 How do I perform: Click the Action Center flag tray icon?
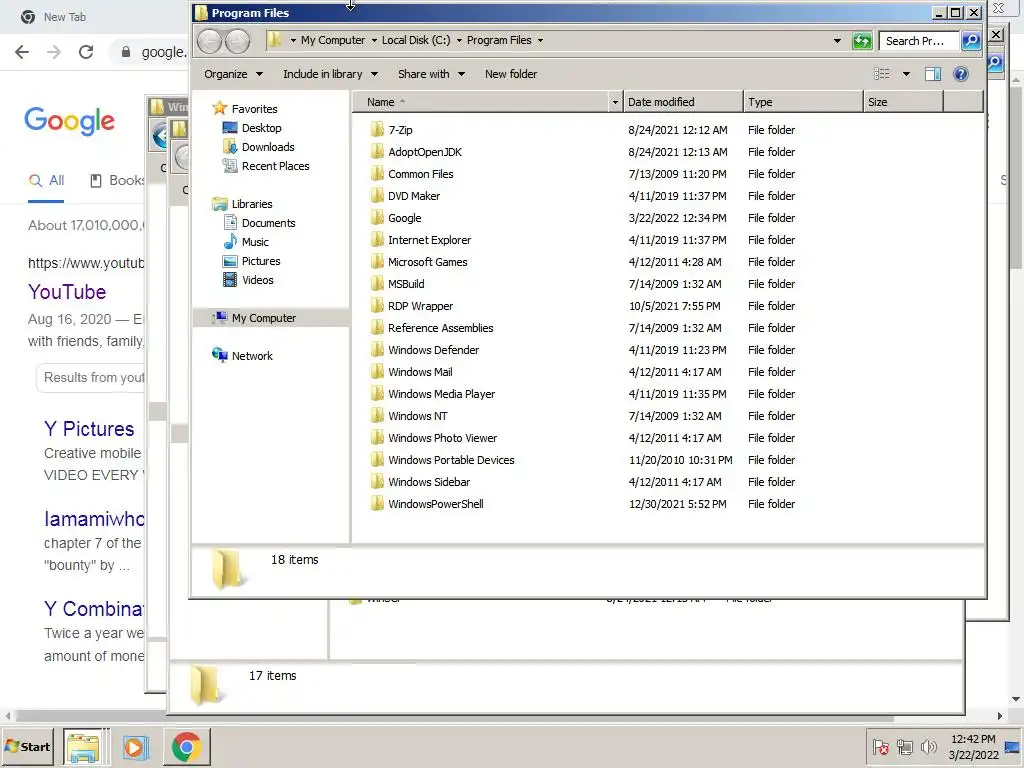point(880,746)
